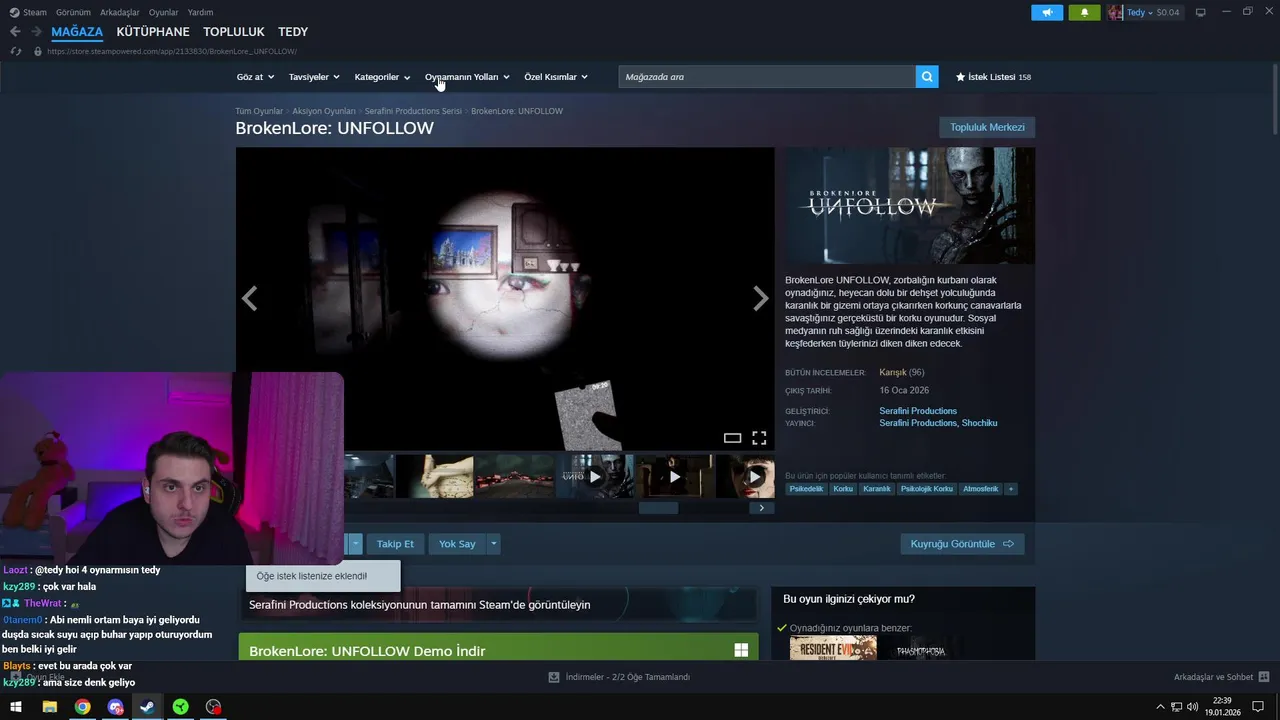Play the trailer thumbnail with UNFOLLOW logo
The width and height of the screenshot is (1280, 720).
595,476
